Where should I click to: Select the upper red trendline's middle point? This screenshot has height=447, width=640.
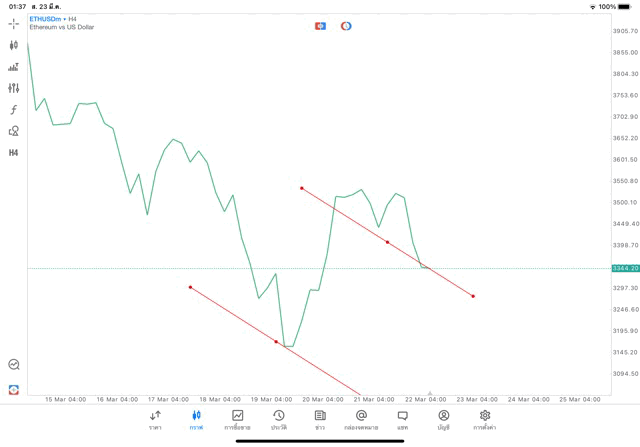pyautogui.click(x=387, y=242)
